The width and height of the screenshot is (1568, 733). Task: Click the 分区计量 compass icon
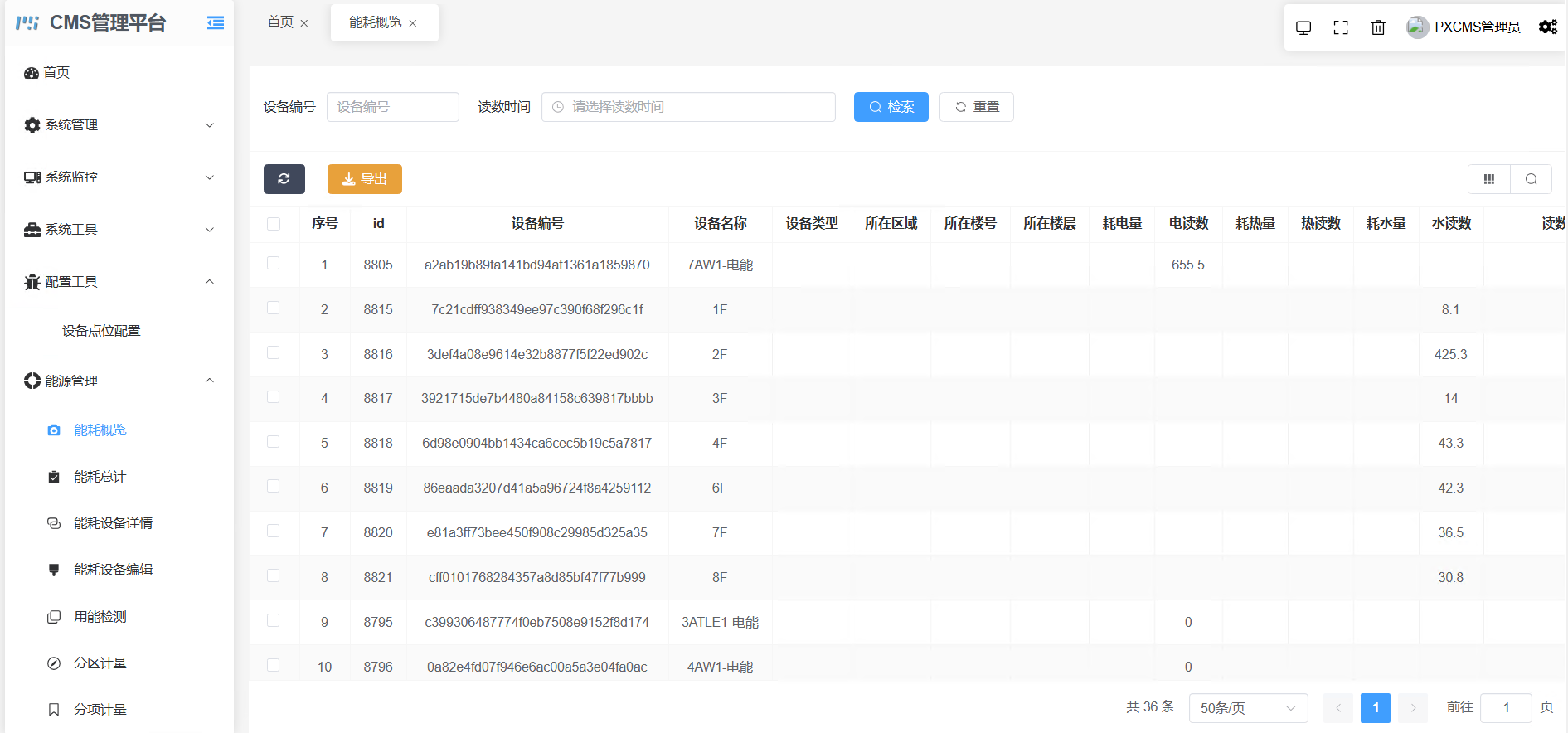click(54, 663)
